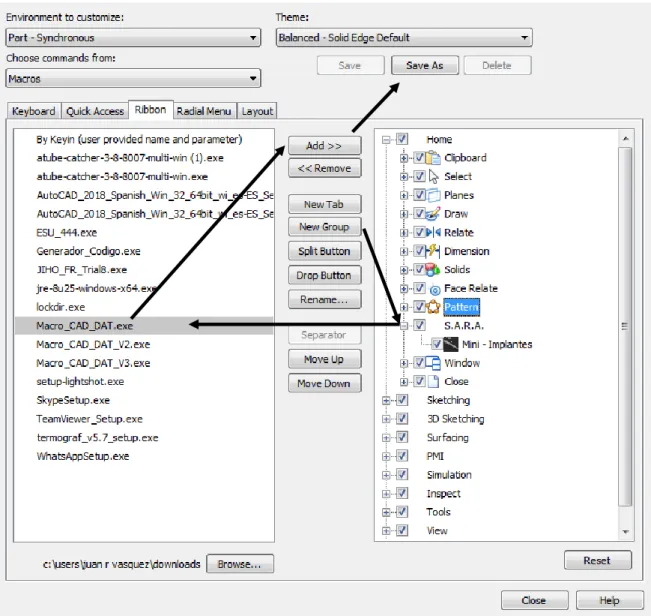
Task: Click the Solids group icon
Action: point(433,269)
